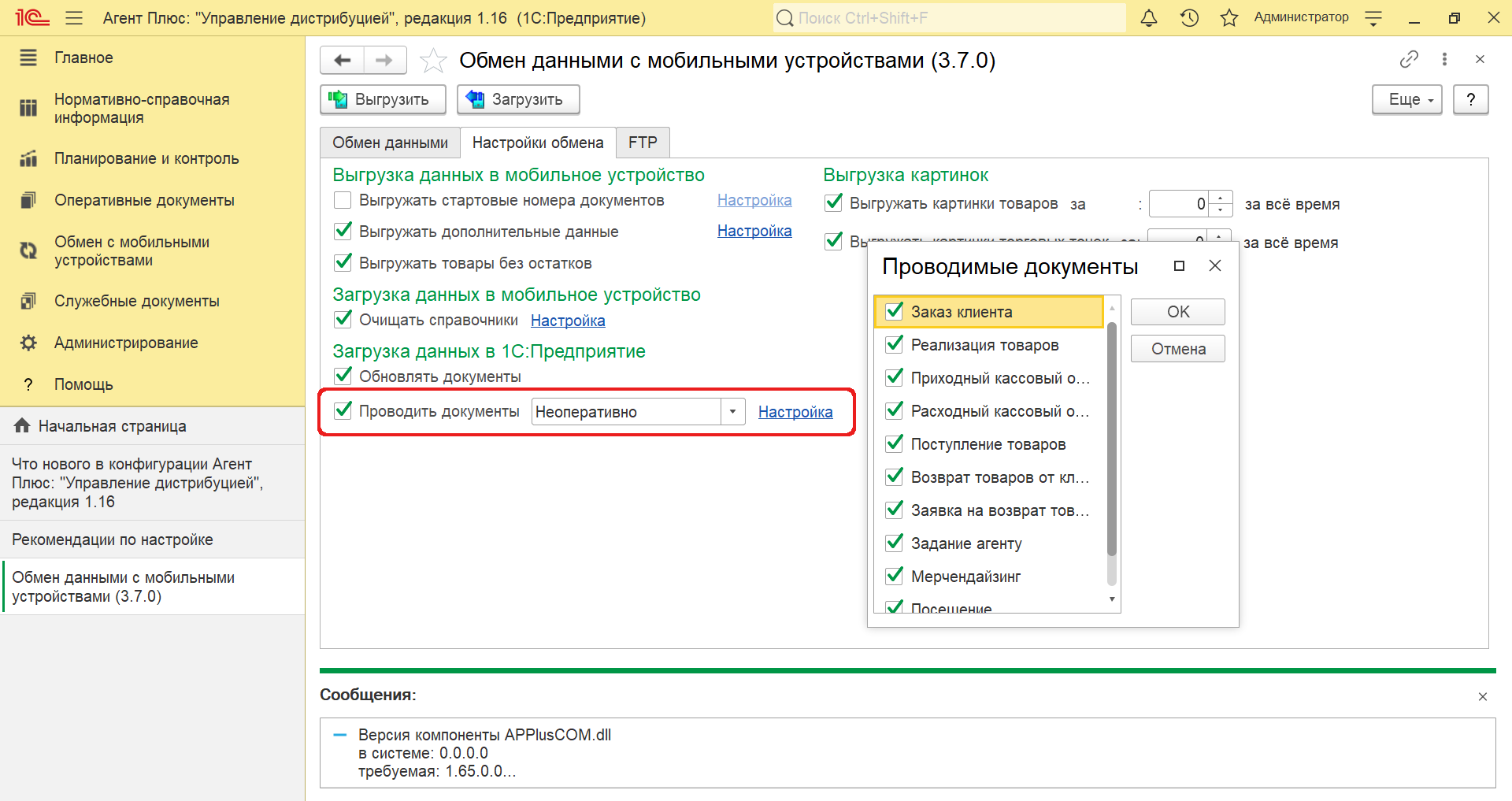Go forward with the right arrow
This screenshot has width=1512, height=801.
[384, 60]
